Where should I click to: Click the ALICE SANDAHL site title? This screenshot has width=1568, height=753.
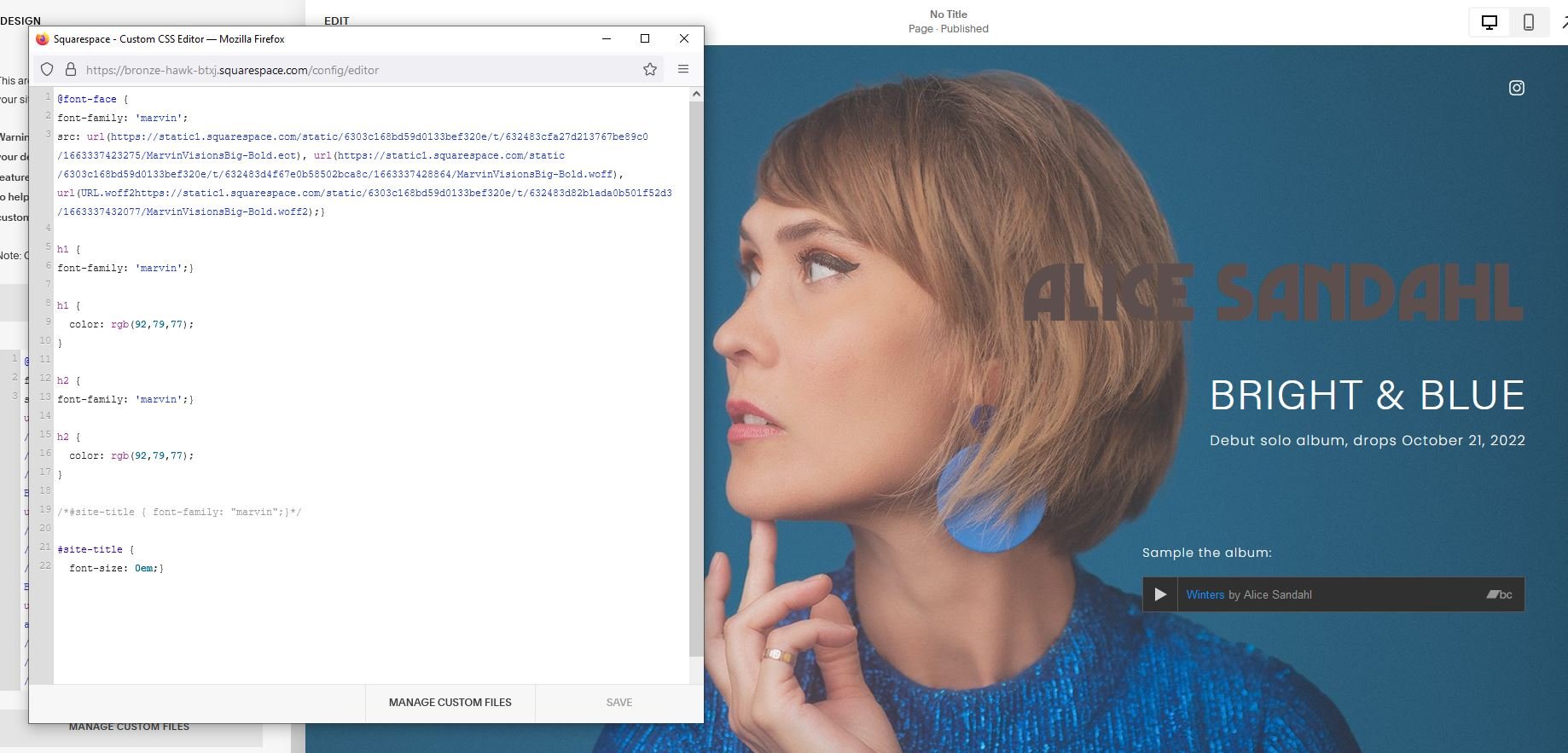(1273, 293)
